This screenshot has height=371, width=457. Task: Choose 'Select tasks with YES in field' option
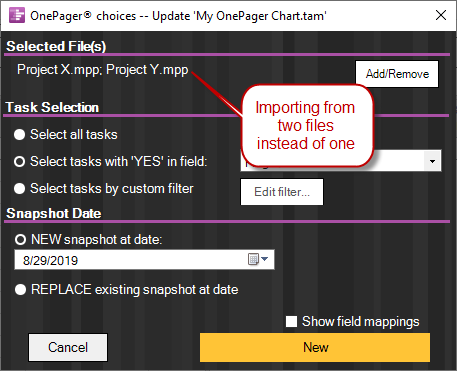(x=20, y=162)
